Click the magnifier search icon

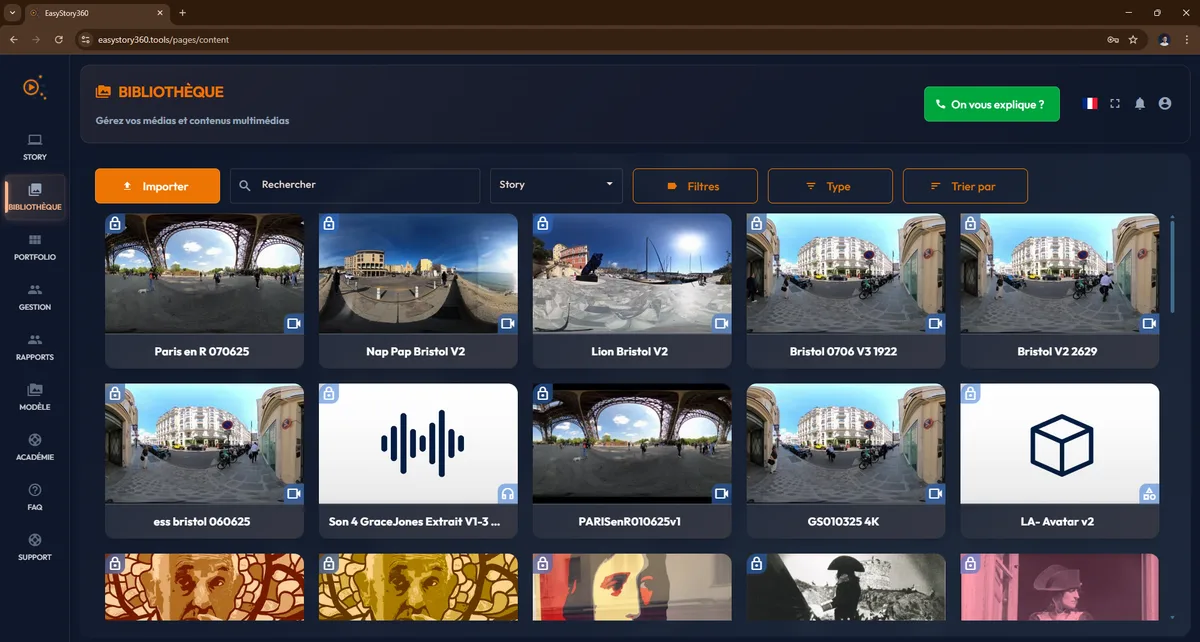(245, 186)
